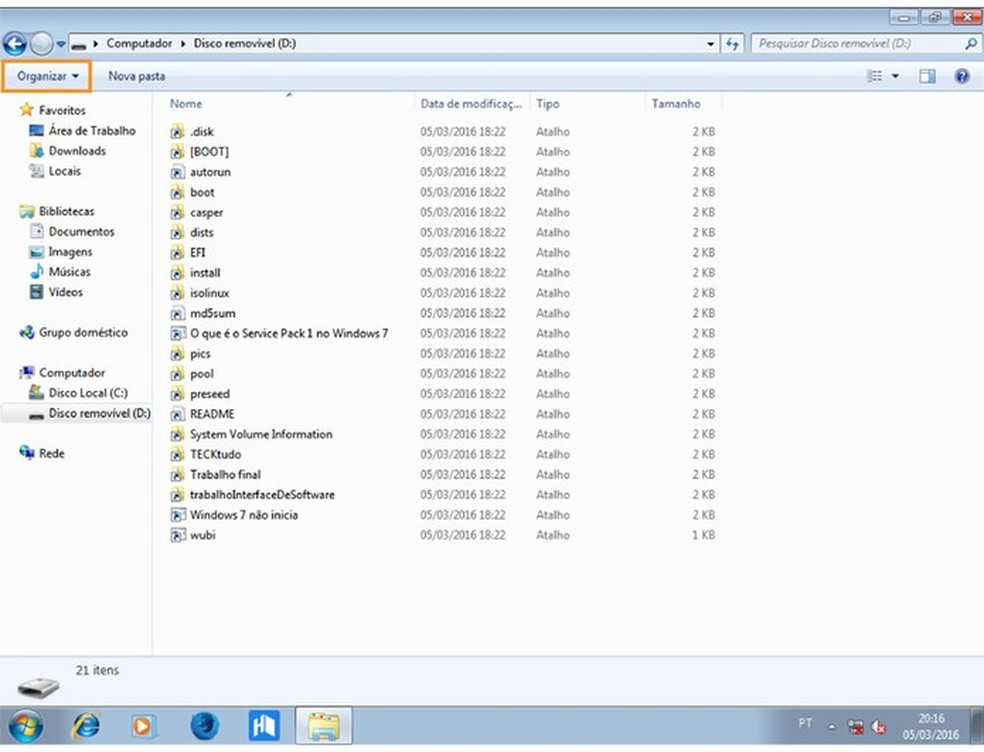Click the search magnifier icon
Screen dimensions: 984x752
click(x=970, y=44)
